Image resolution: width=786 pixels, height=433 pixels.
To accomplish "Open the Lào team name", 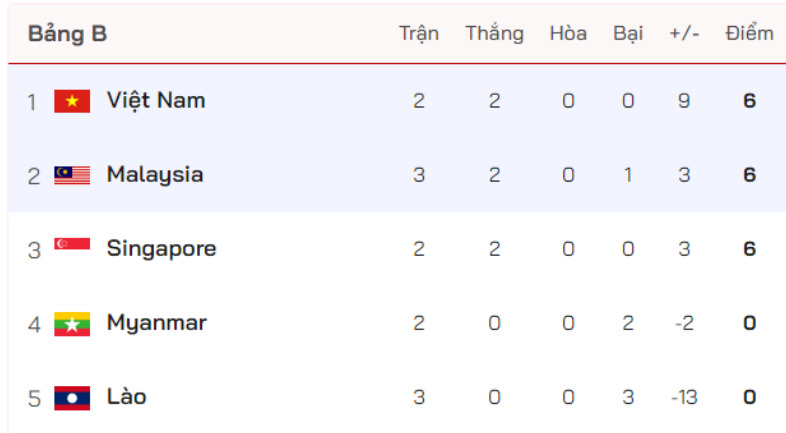I will [x=127, y=396].
